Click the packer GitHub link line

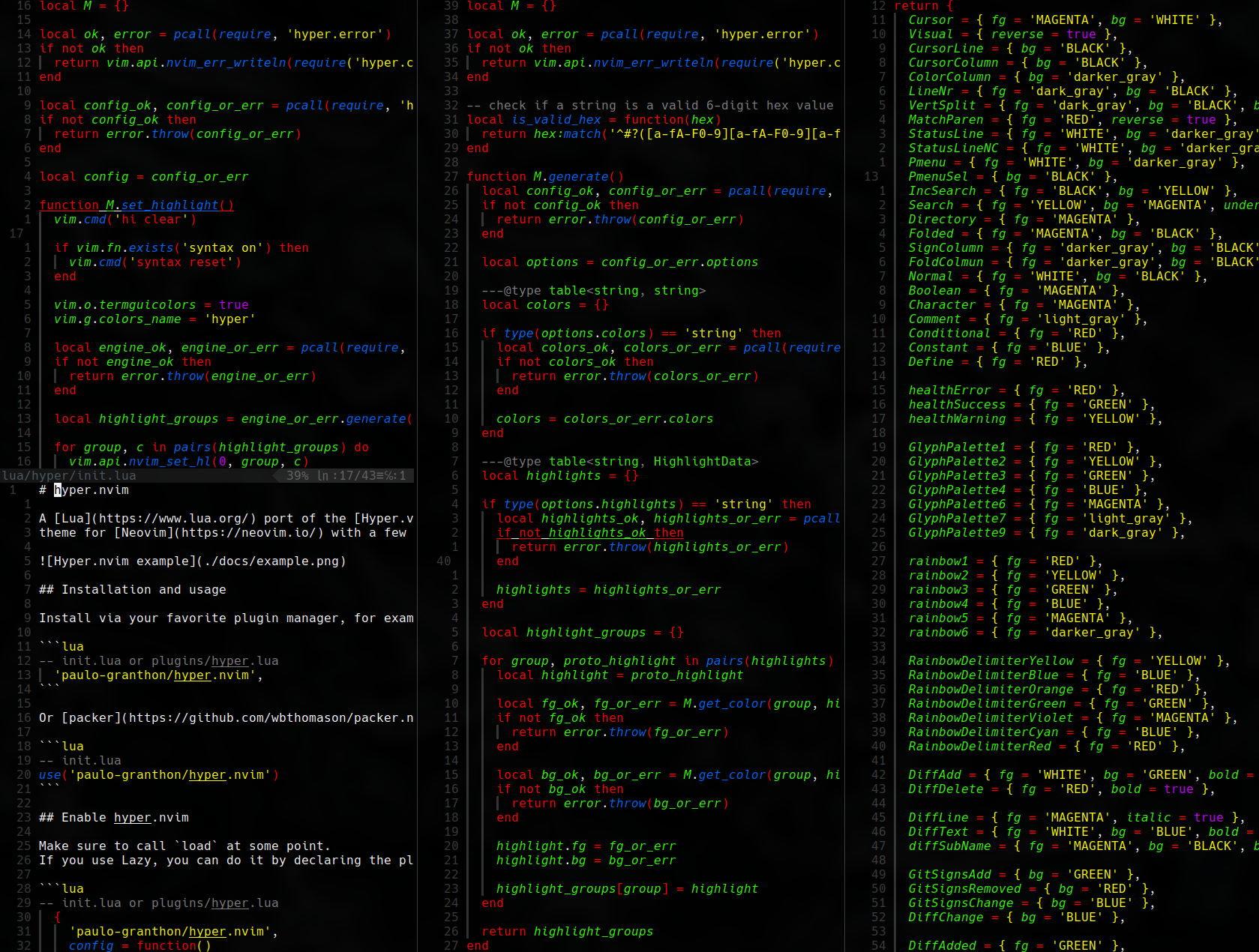[x=226, y=717]
